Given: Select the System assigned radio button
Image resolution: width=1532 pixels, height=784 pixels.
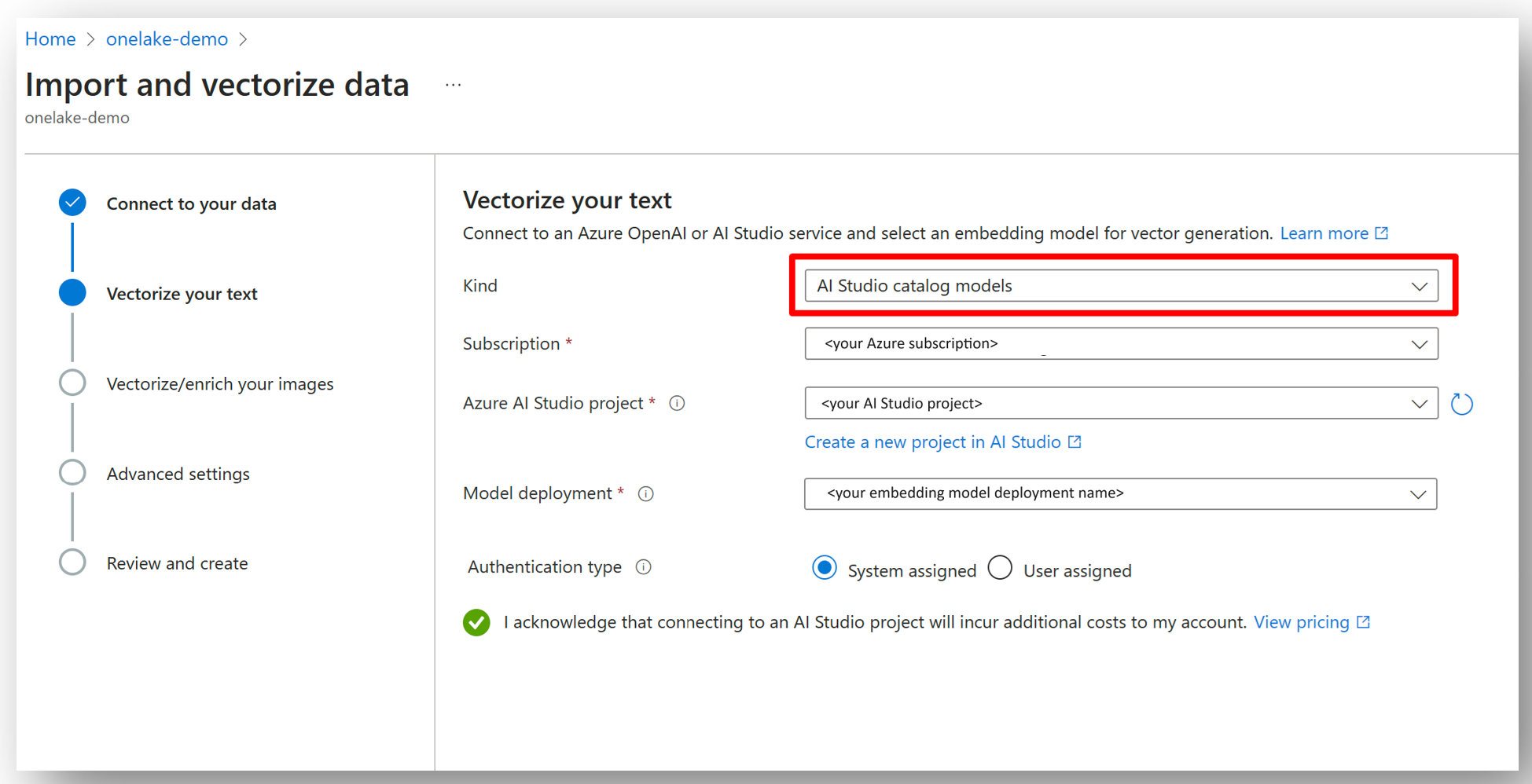Looking at the screenshot, I should [x=824, y=568].
